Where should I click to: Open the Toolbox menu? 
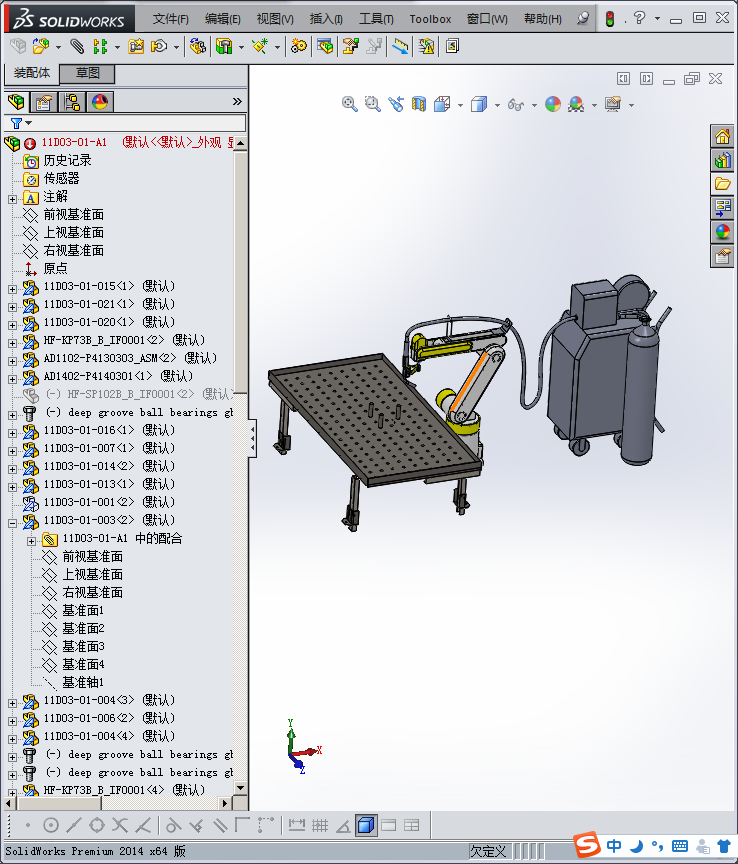(430, 19)
